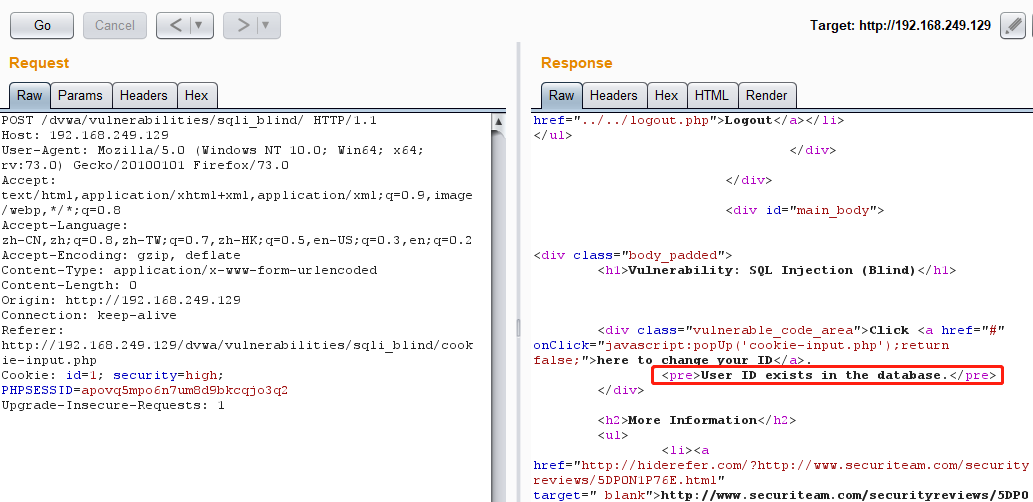View the HTML tab in Response panel
The image size is (1033, 502).
tap(711, 96)
